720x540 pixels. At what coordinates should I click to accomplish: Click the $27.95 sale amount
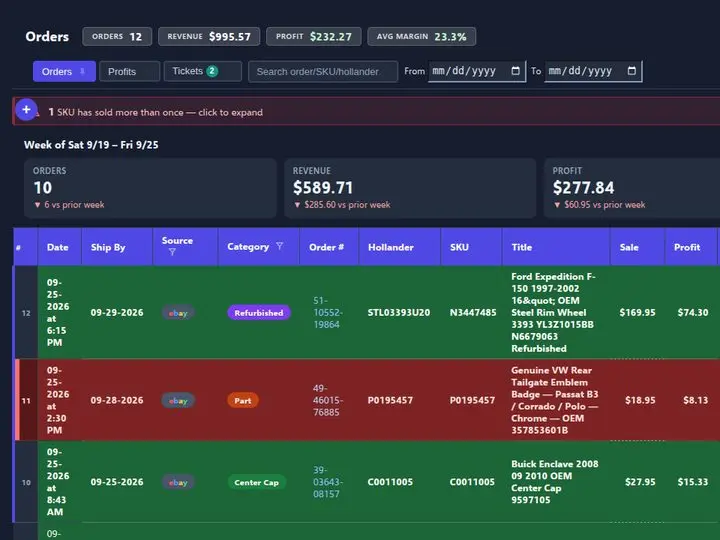click(x=640, y=482)
